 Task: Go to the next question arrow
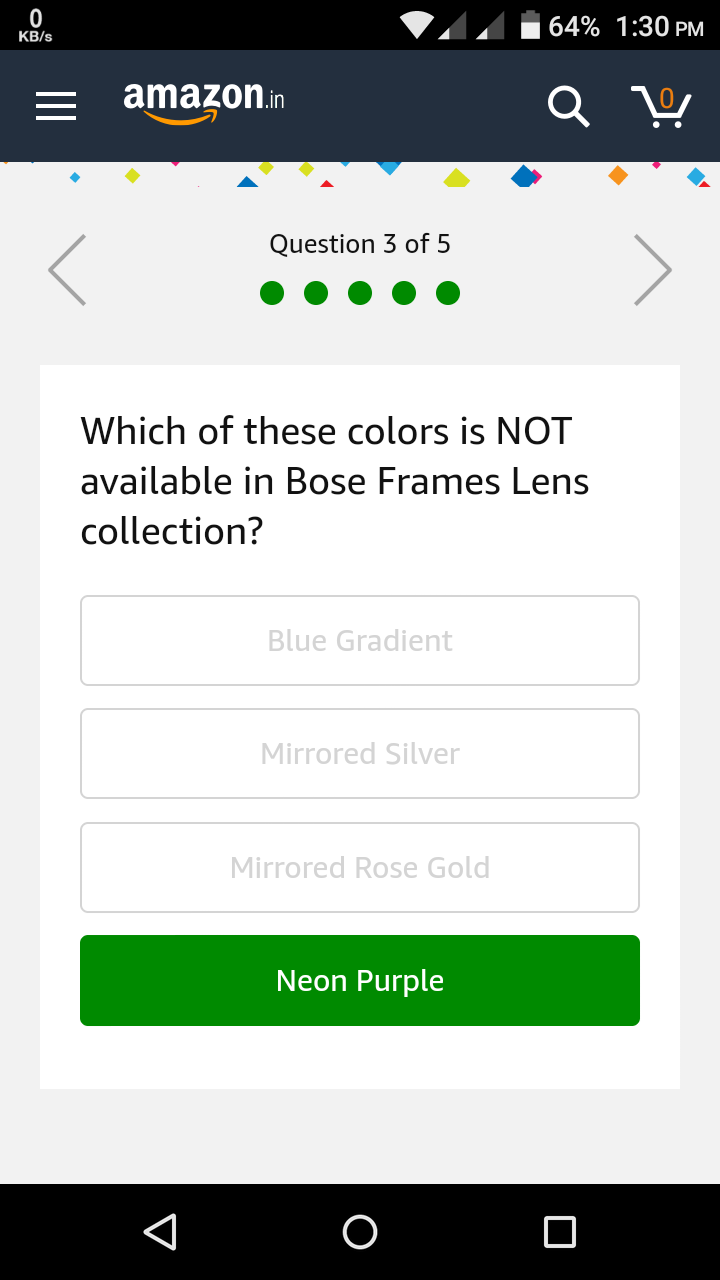point(653,269)
